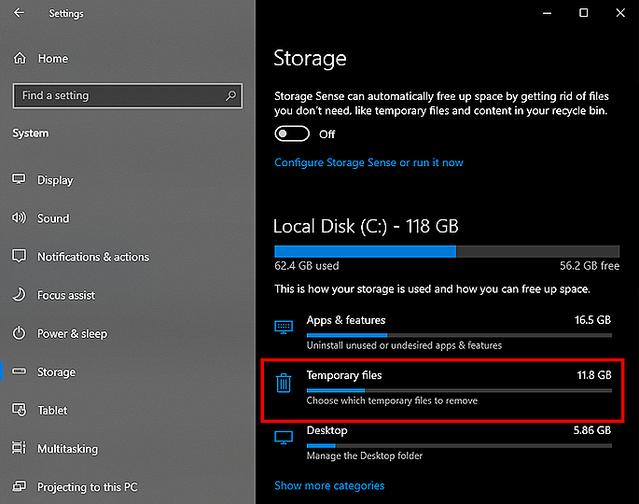639x504 pixels.
Task: Click the 62.4 GB used label
Action: point(306,266)
